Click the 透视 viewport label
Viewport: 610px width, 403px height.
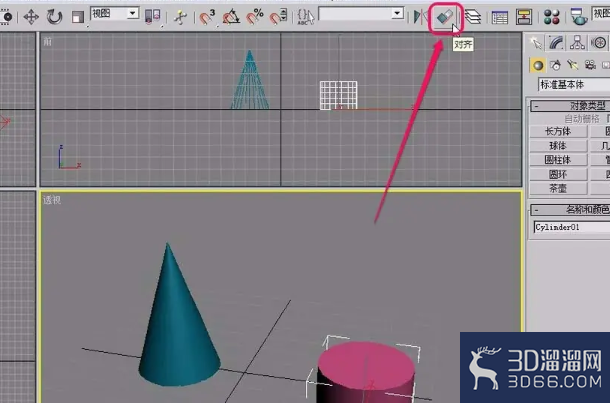point(52,200)
